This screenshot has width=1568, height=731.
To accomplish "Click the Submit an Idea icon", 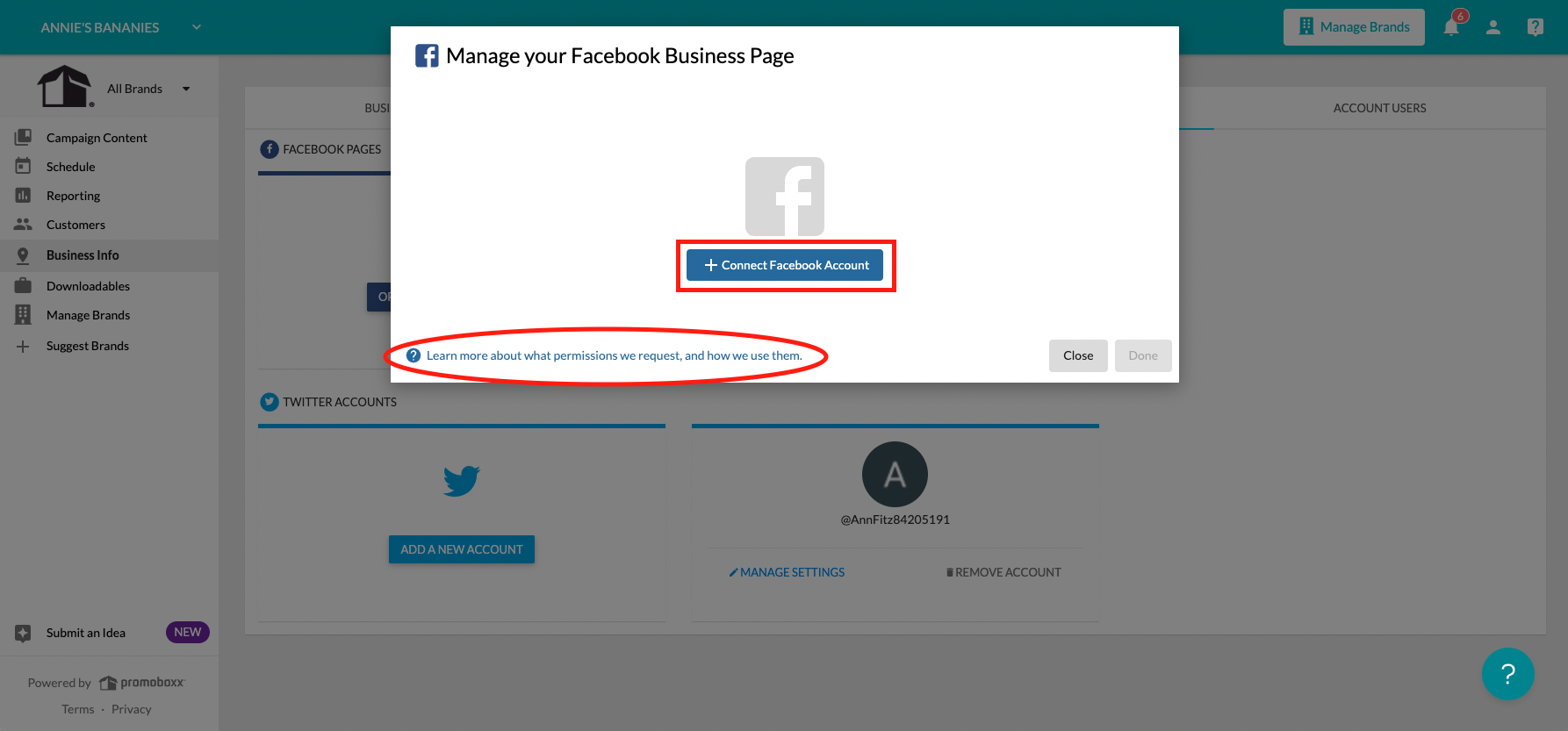I will click(x=24, y=633).
